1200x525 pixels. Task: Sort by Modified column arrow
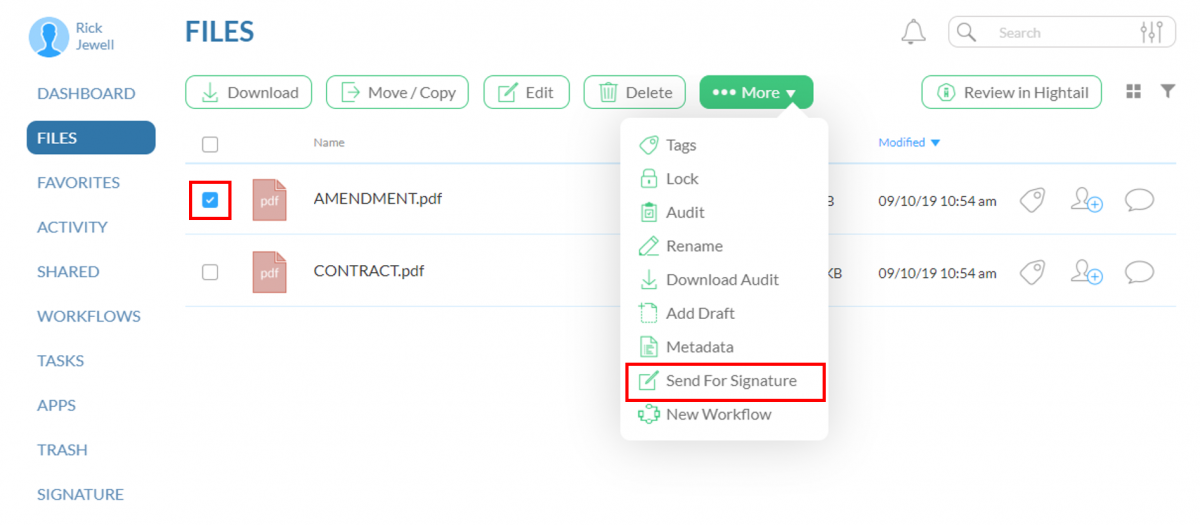[x=935, y=143]
